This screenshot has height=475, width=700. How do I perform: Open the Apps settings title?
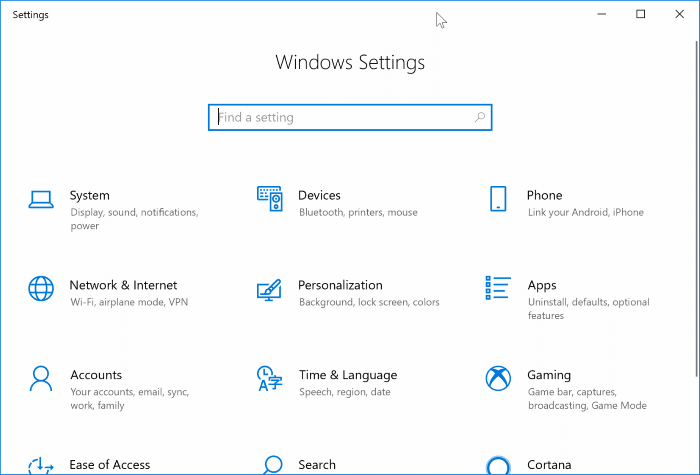tap(542, 285)
